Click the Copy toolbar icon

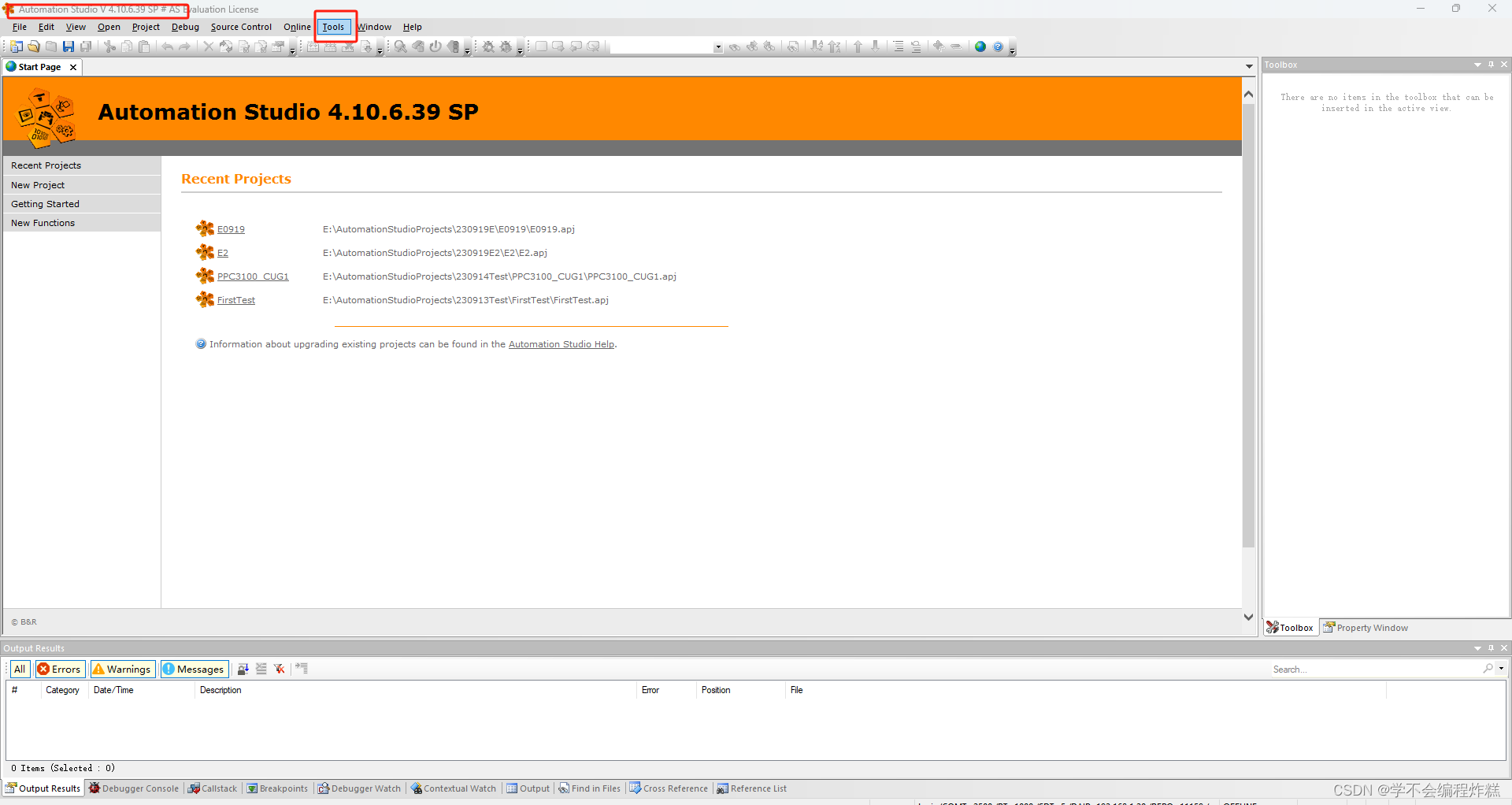(127, 46)
